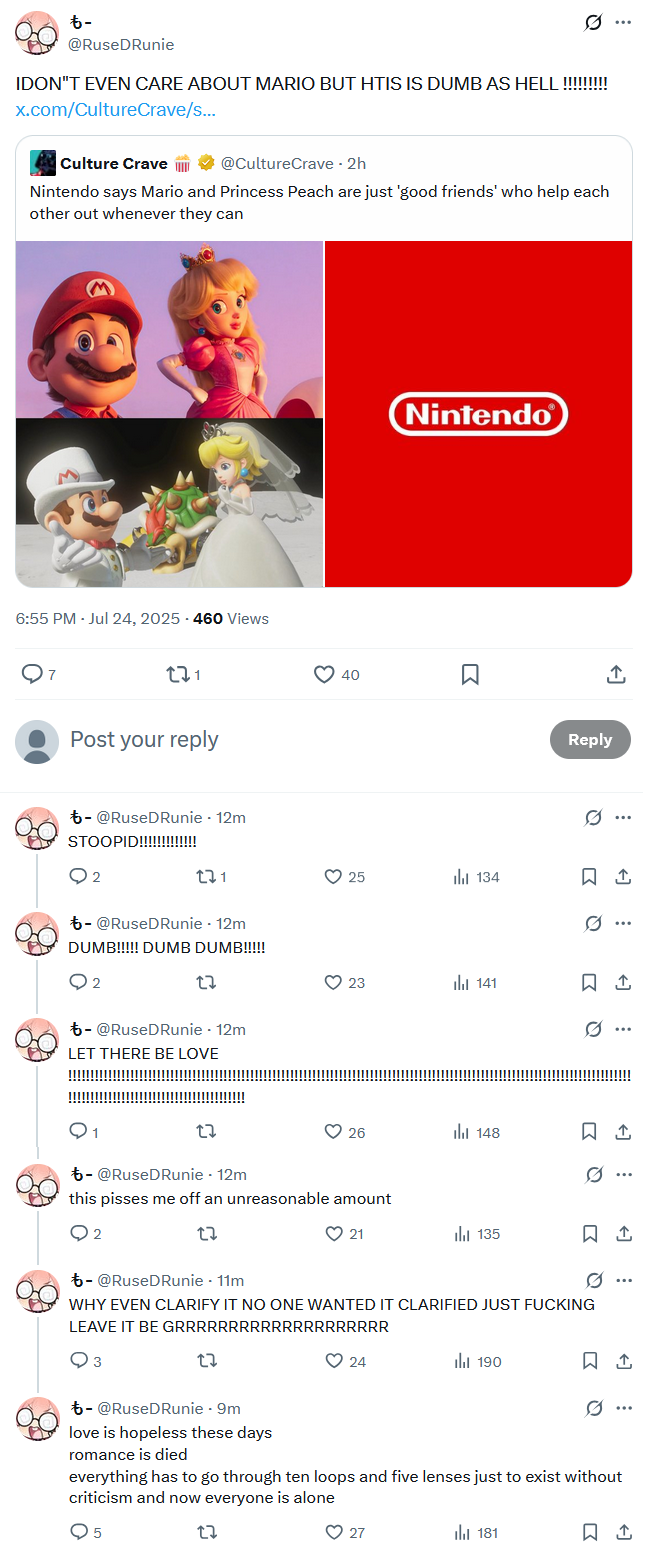Share the main post via upload icon
Viewport: 653px width, 1554px height.
(617, 675)
